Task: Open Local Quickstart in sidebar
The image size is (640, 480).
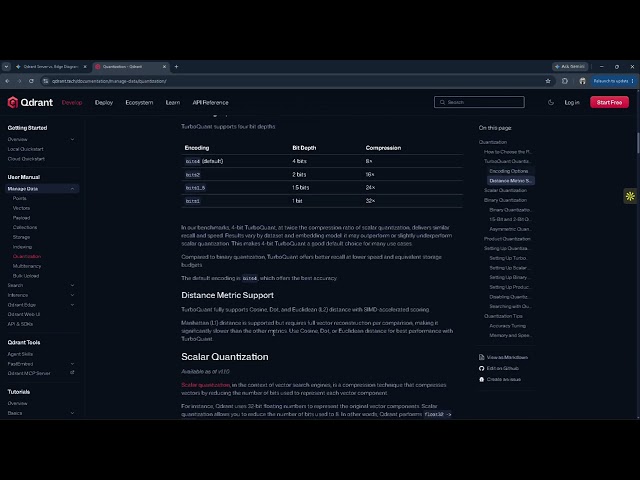Action: pos(25,149)
